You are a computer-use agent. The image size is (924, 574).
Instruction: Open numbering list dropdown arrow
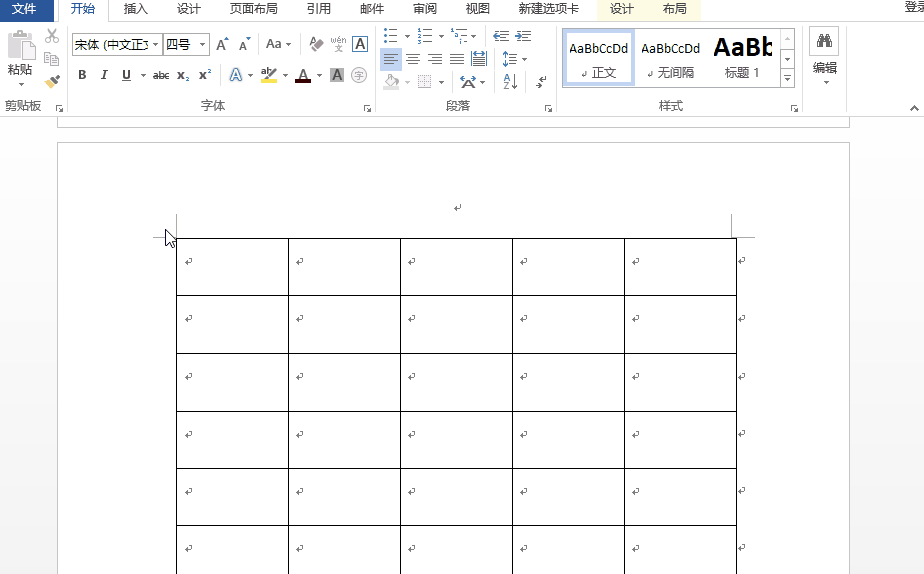pos(441,36)
